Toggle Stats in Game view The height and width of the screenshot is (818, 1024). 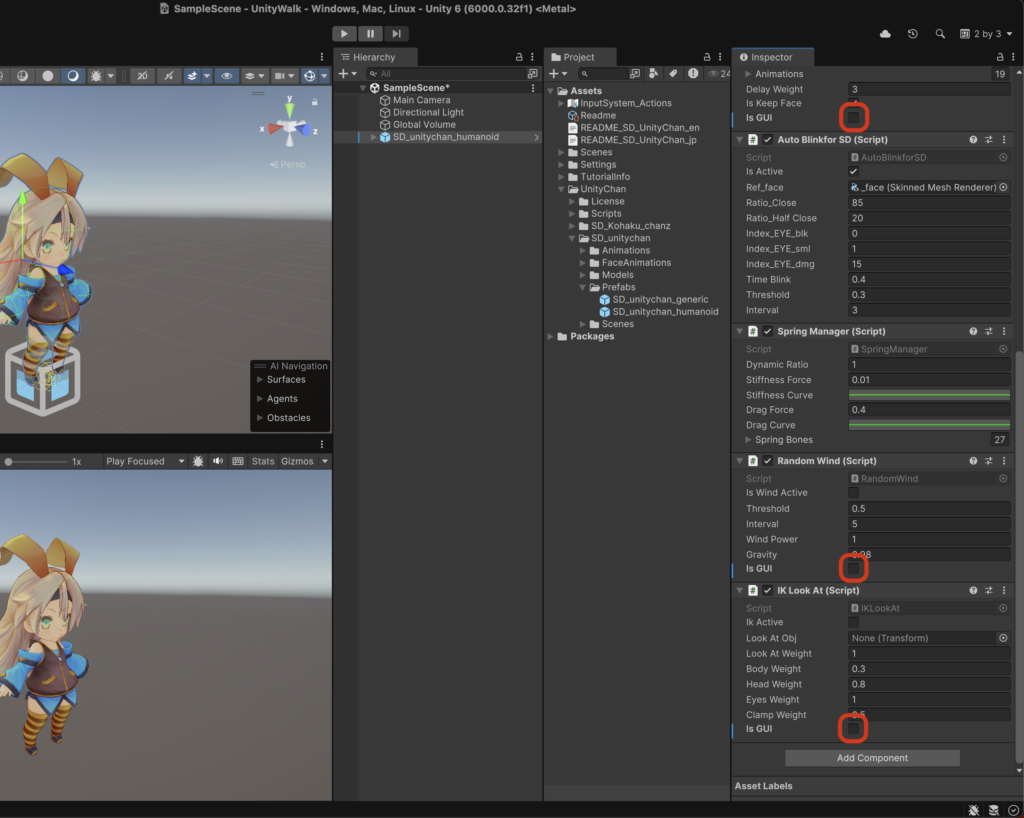(263, 462)
